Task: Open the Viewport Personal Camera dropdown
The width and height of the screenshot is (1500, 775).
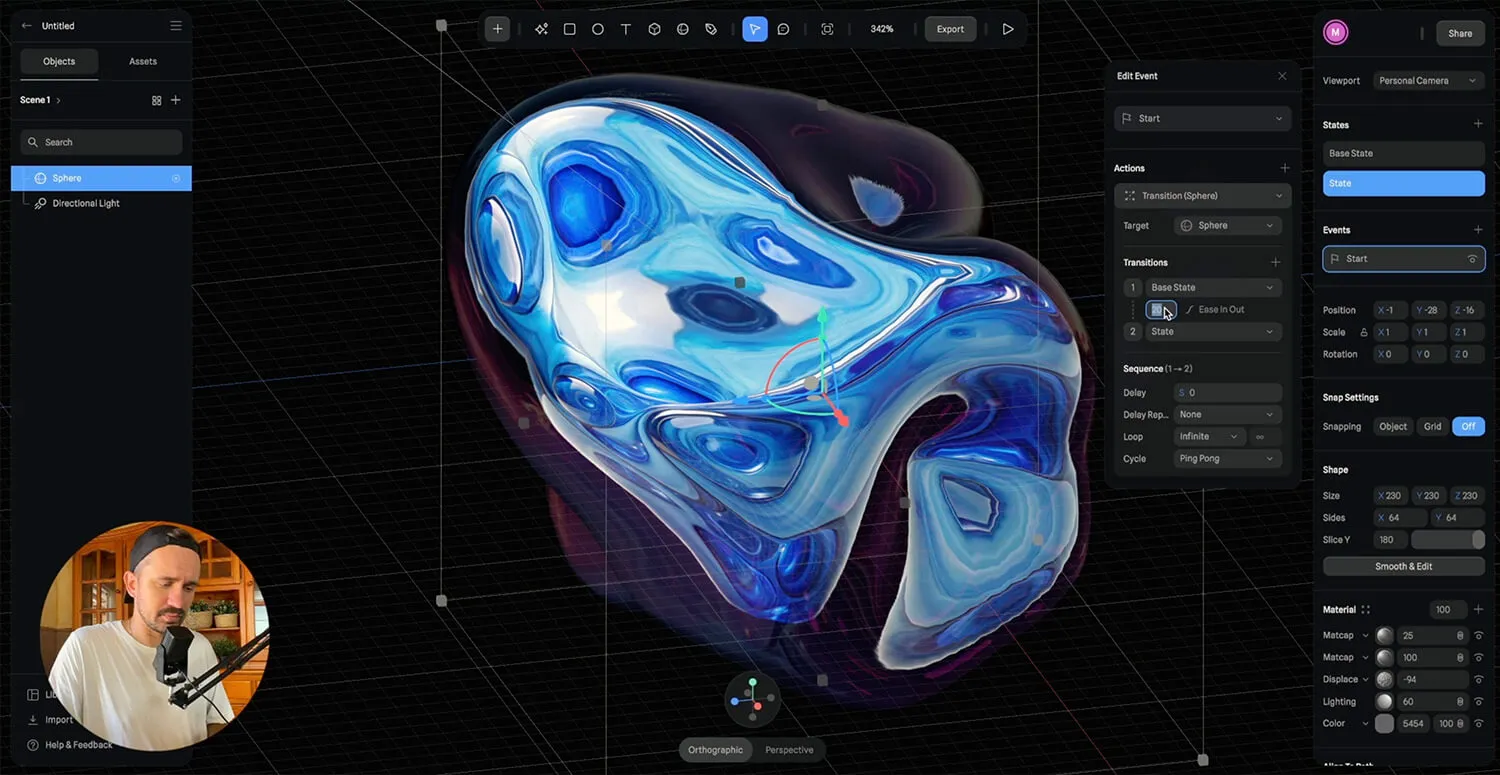Action: [1429, 81]
